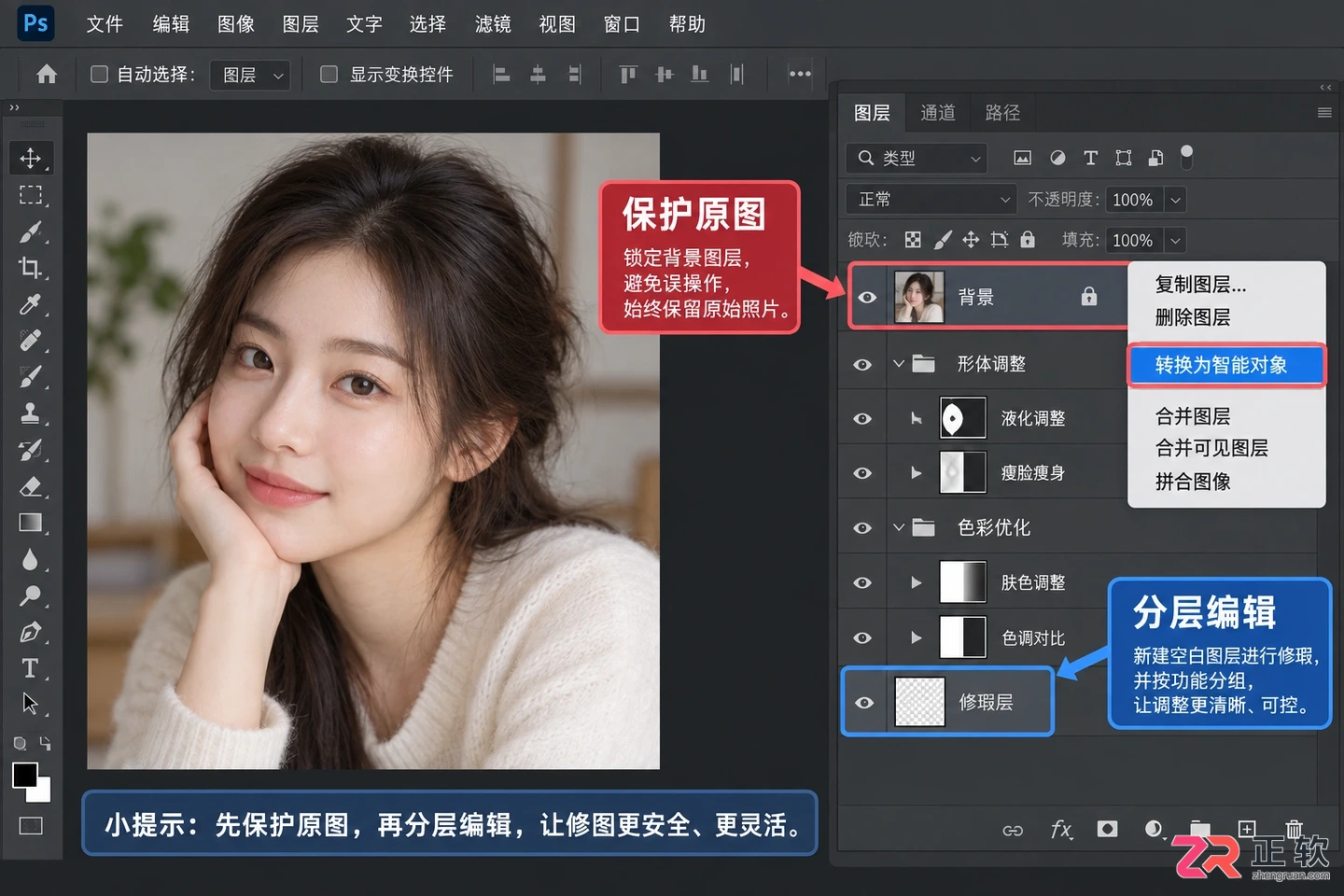Select the Type tool in the toolbox

pos(31,668)
